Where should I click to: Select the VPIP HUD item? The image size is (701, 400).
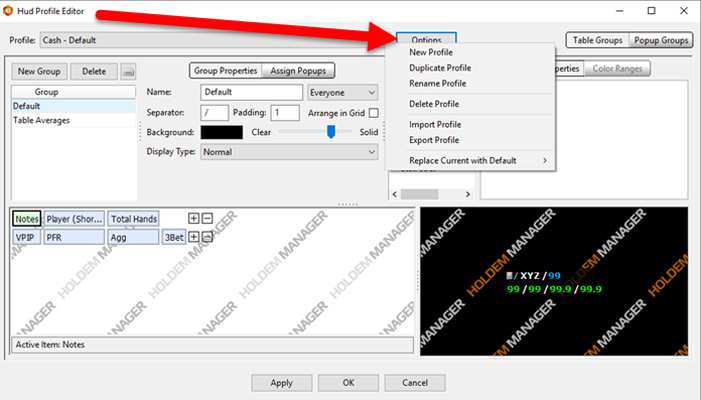(x=27, y=237)
